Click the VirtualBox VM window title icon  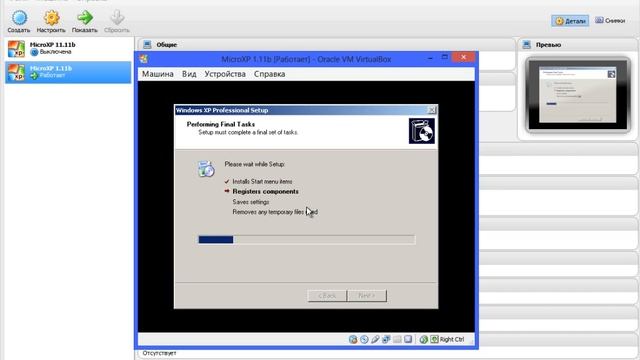[144, 59]
